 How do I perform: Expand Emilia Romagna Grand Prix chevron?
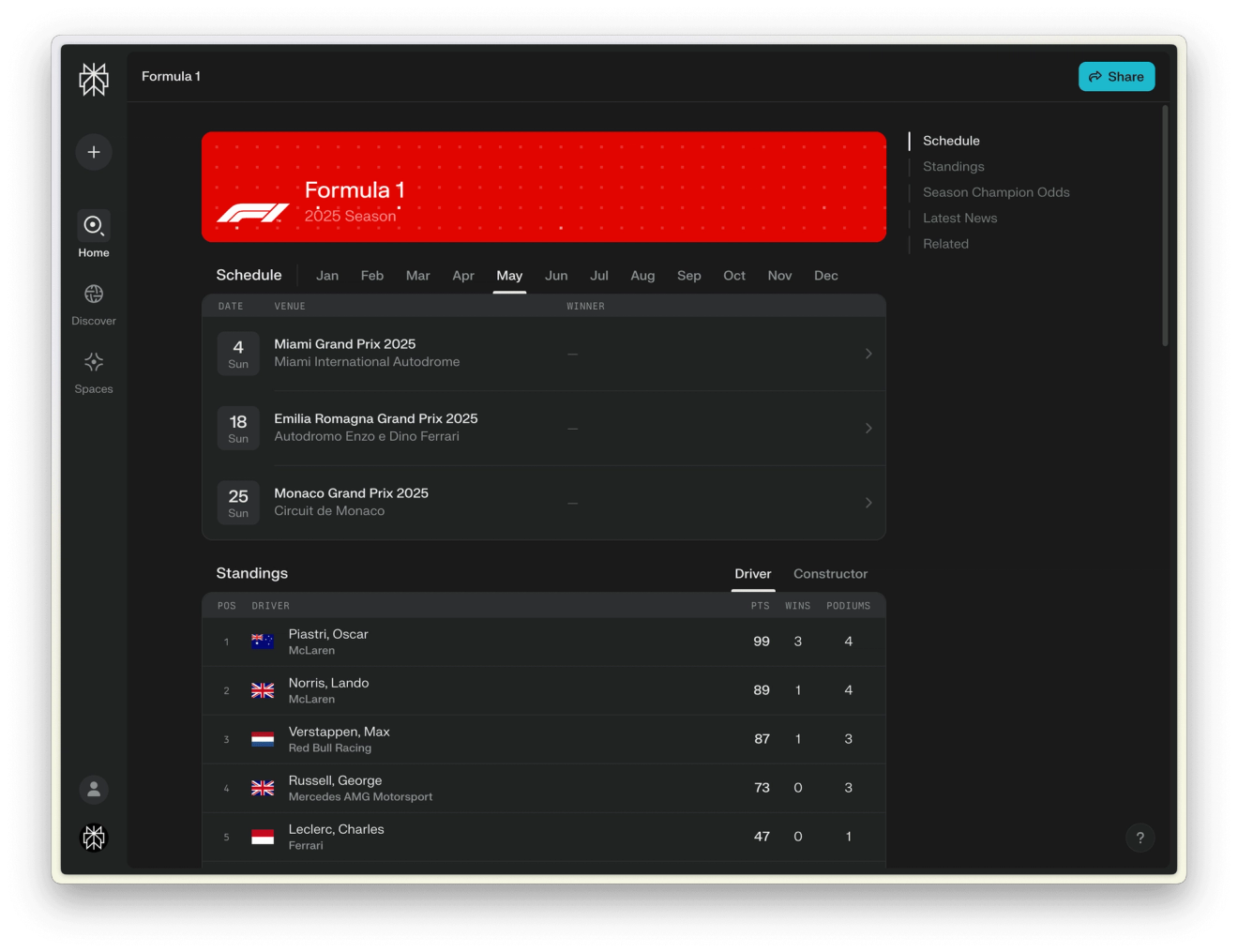pos(868,428)
